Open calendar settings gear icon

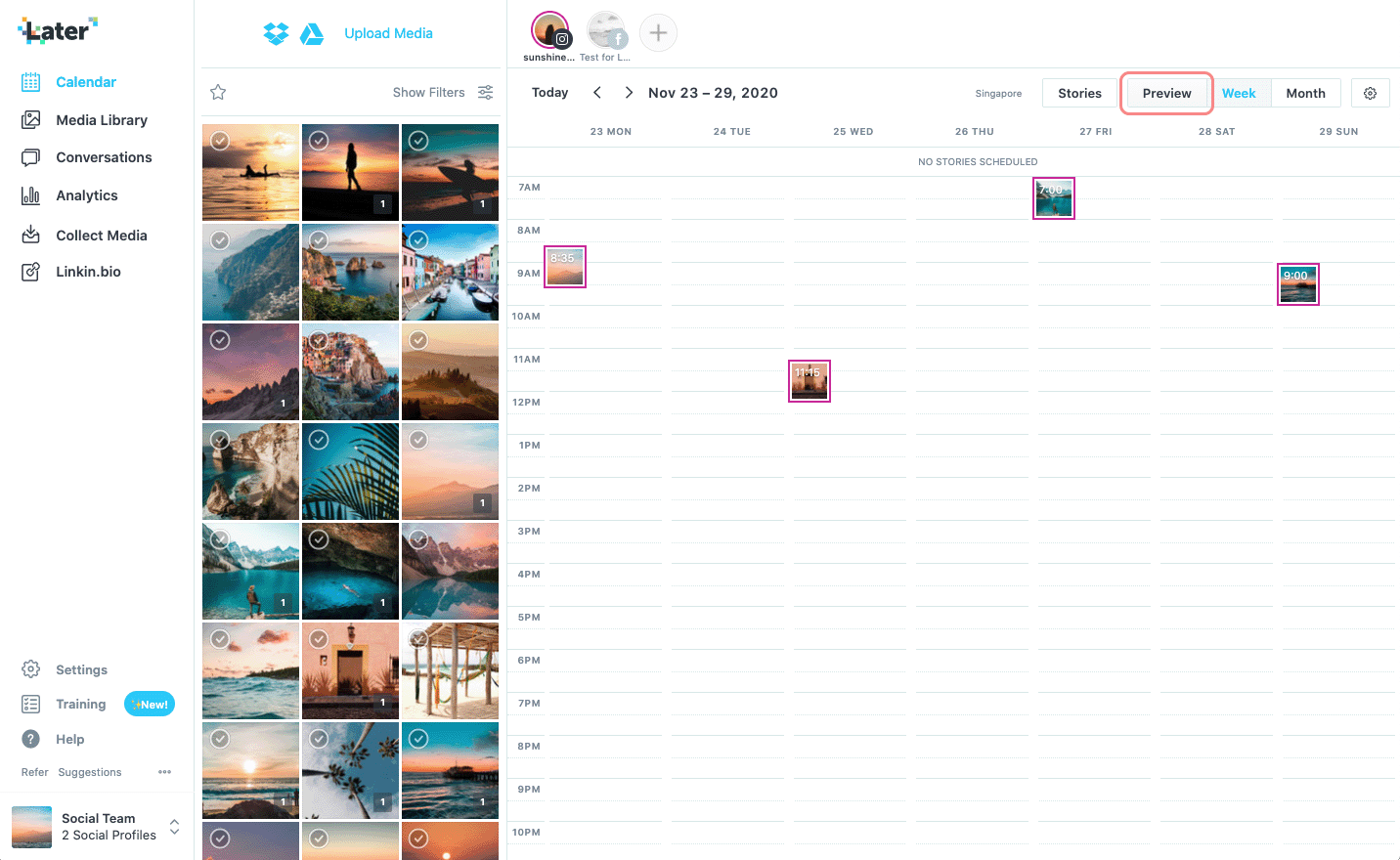(x=1371, y=93)
